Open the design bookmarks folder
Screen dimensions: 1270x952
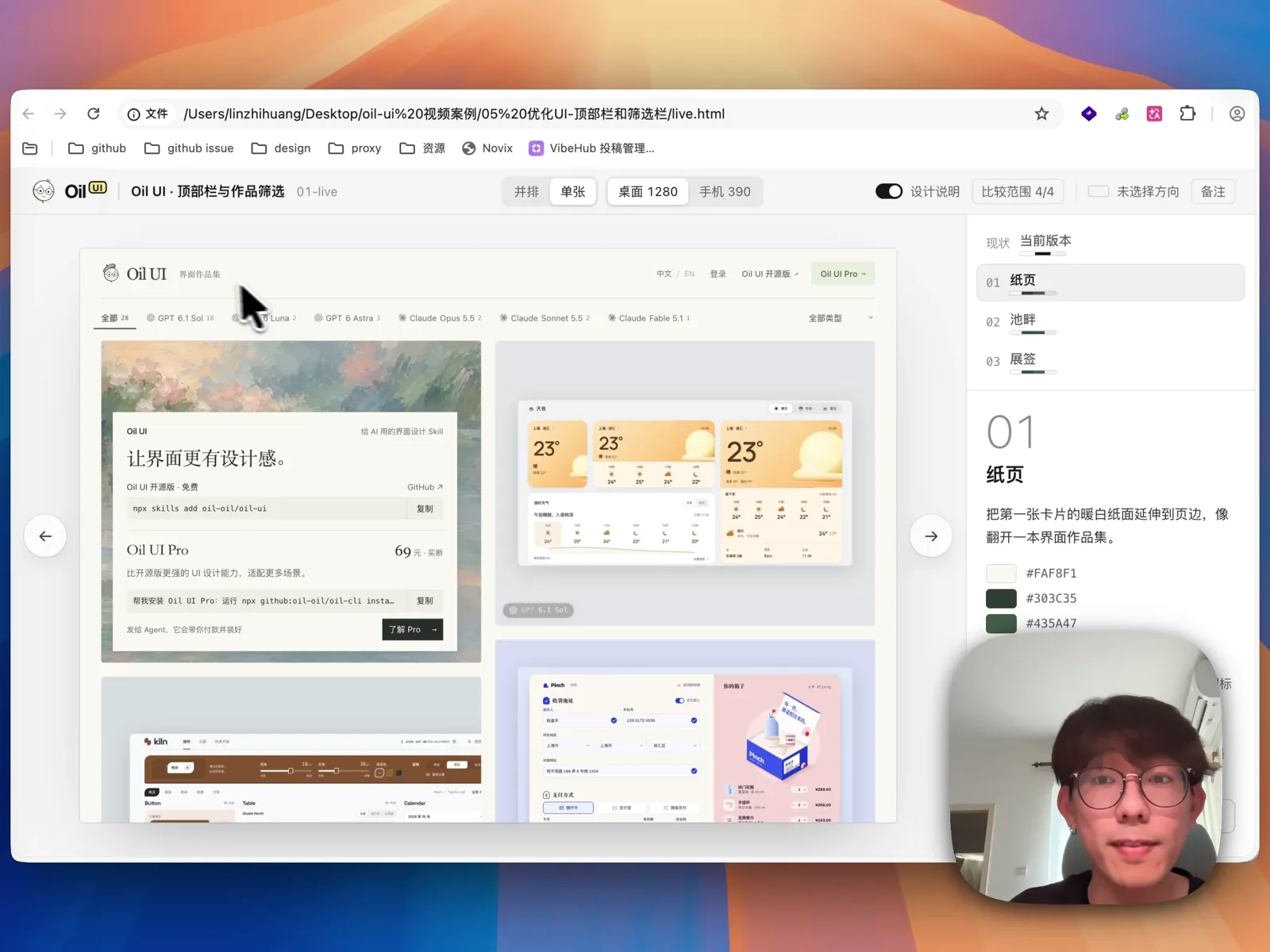coord(281,148)
